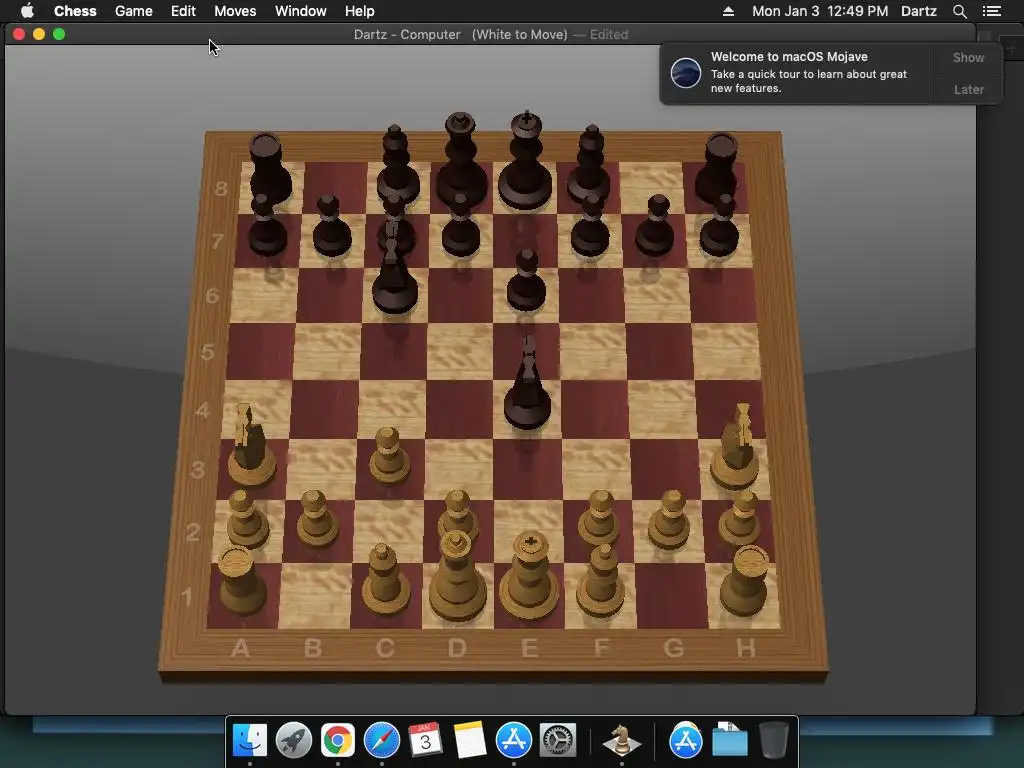Click the Mon Jan 3 12:49 PM clock
1024x768 pixels.
point(820,11)
